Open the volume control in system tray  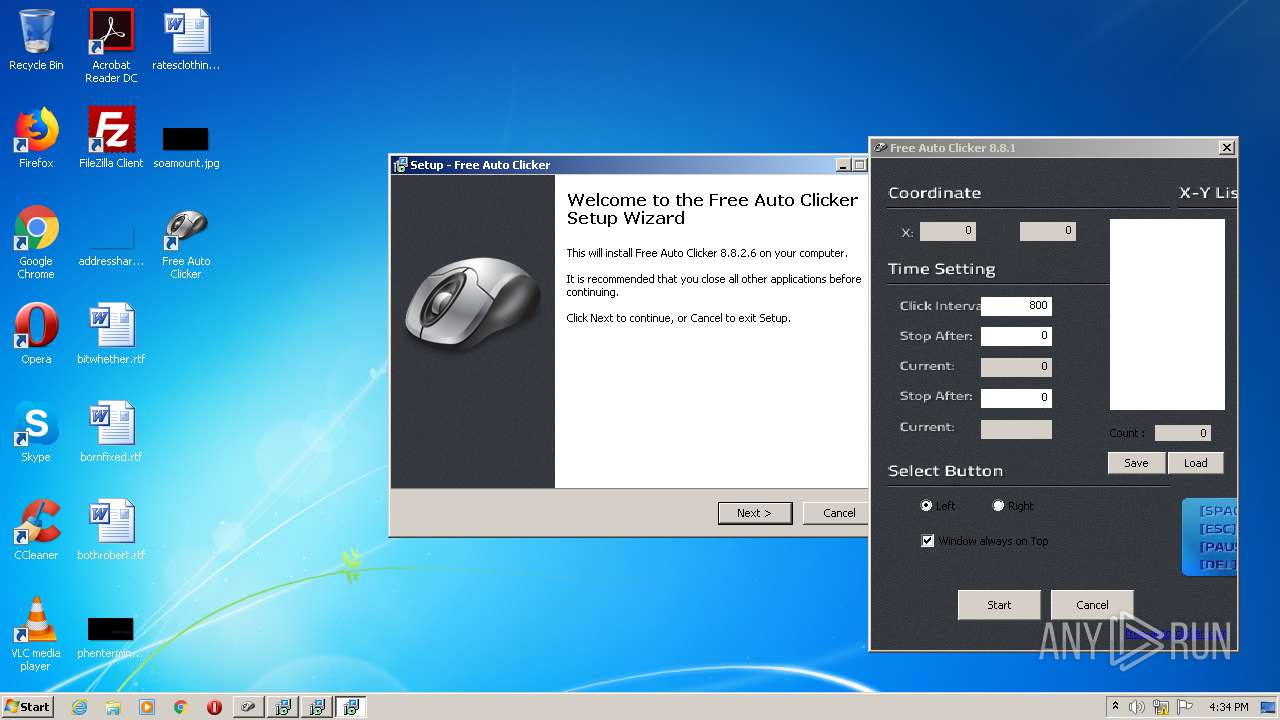point(1137,707)
